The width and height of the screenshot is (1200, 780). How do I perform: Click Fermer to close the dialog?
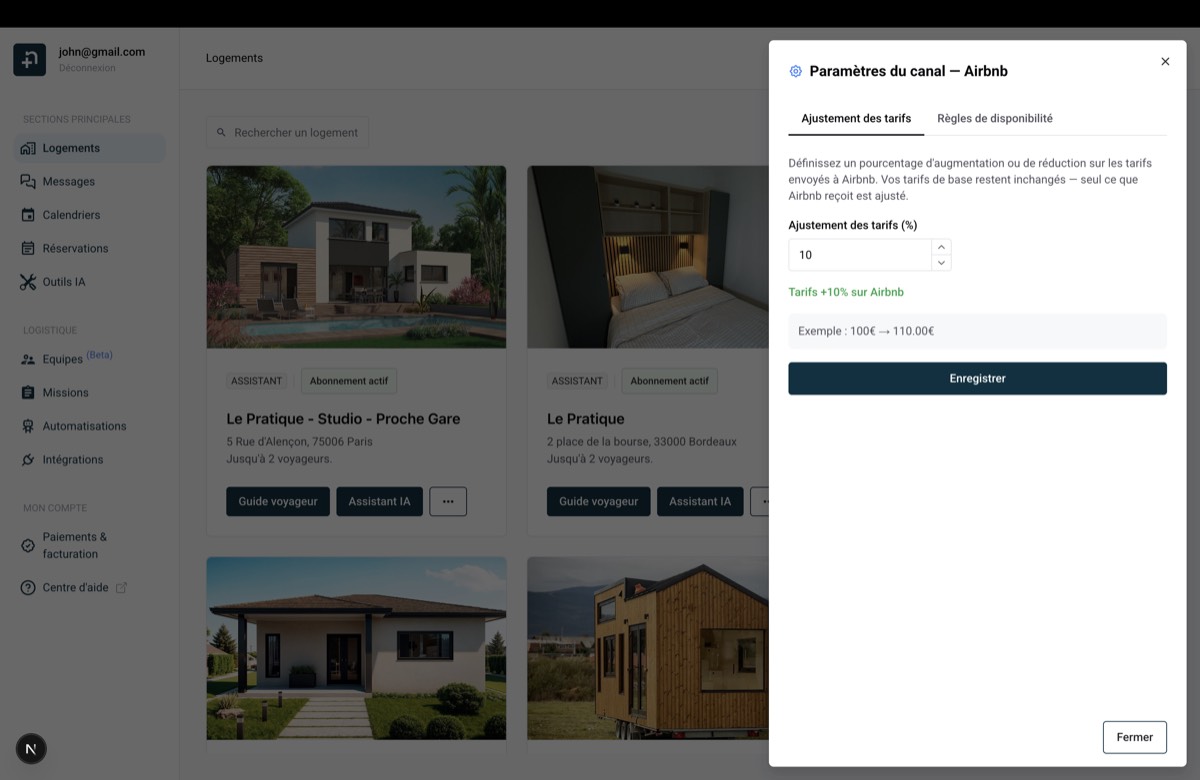[1134, 737]
